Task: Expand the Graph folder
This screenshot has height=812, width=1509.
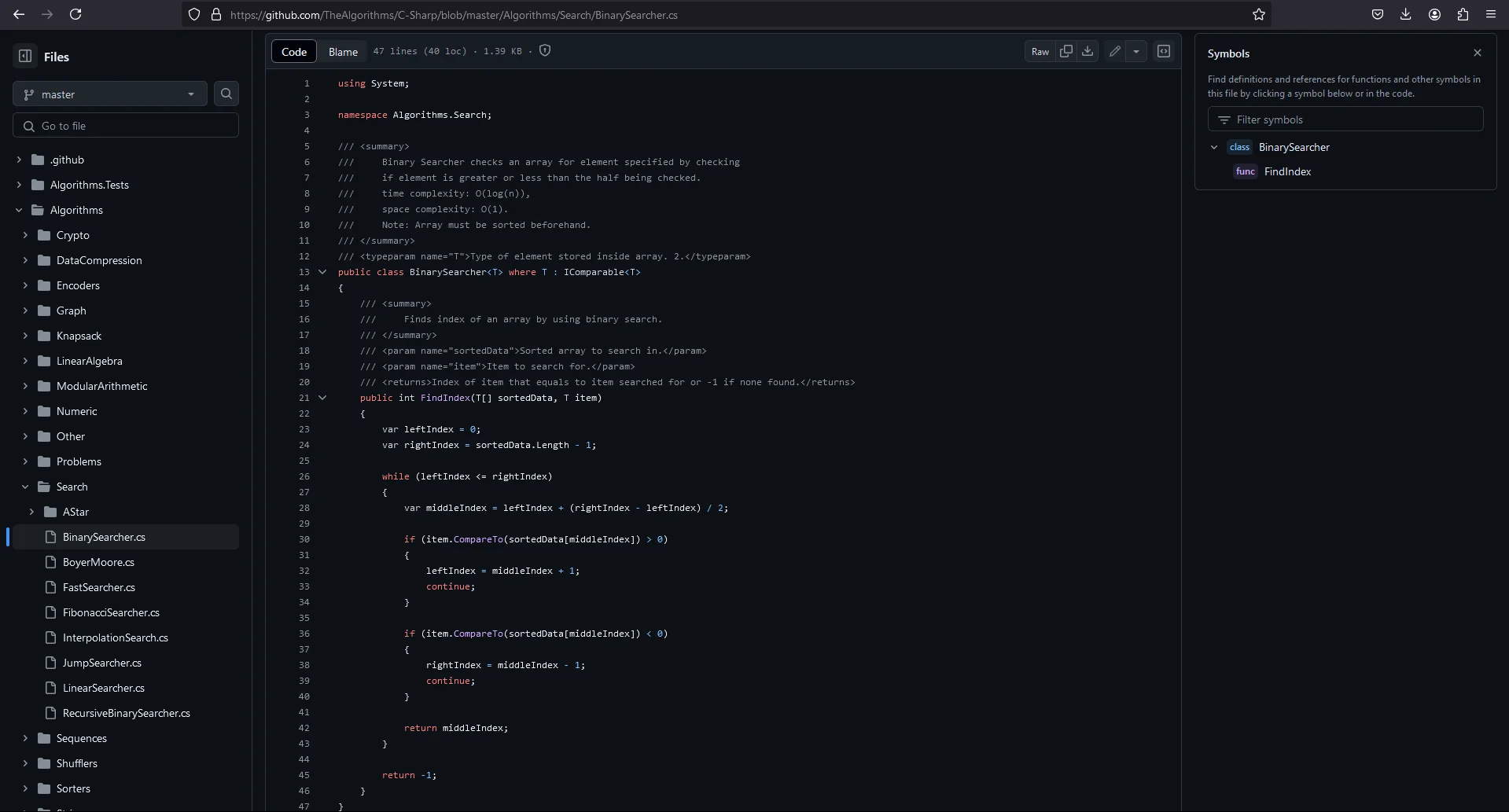Action: click(x=25, y=310)
